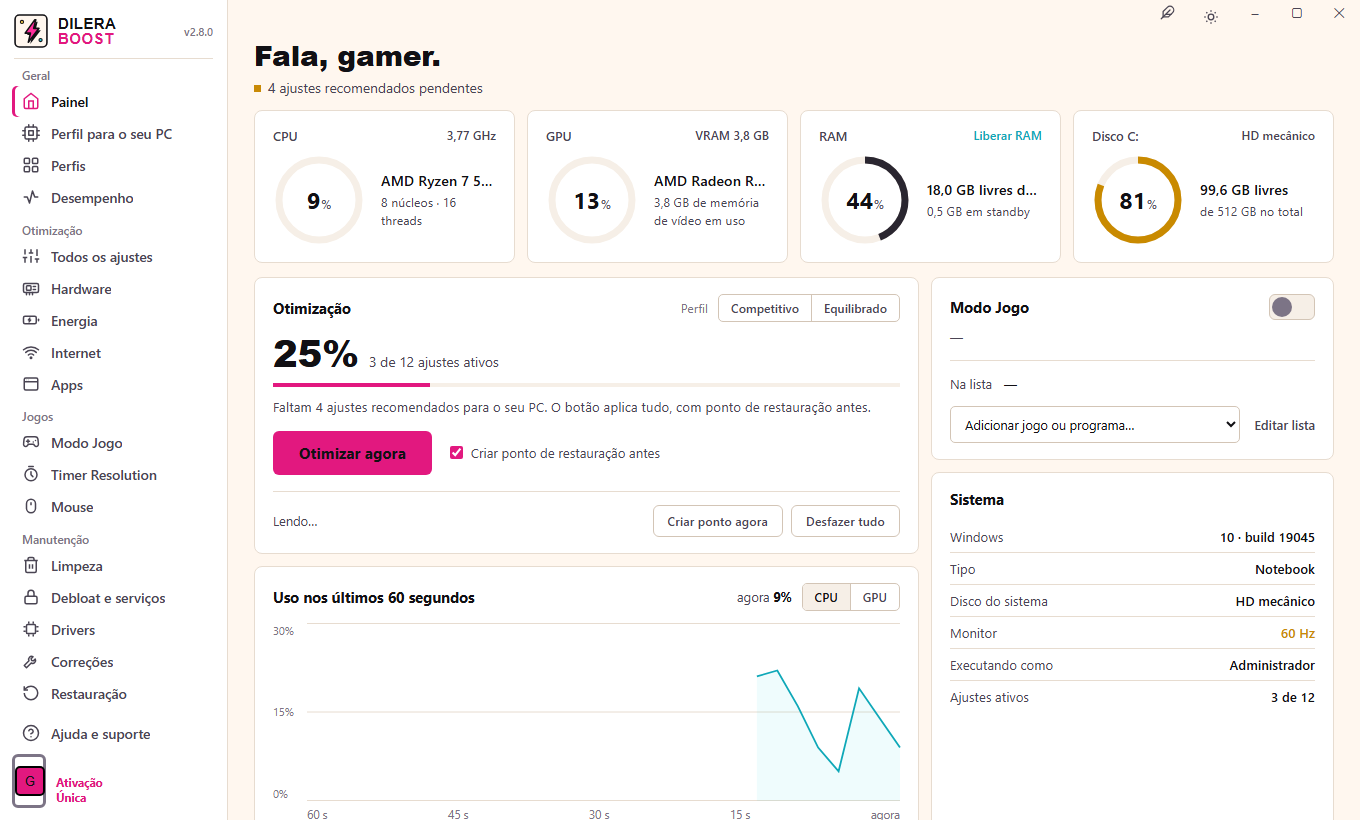Click the CPU usage line chart
1360x820 pixels.
point(604,712)
